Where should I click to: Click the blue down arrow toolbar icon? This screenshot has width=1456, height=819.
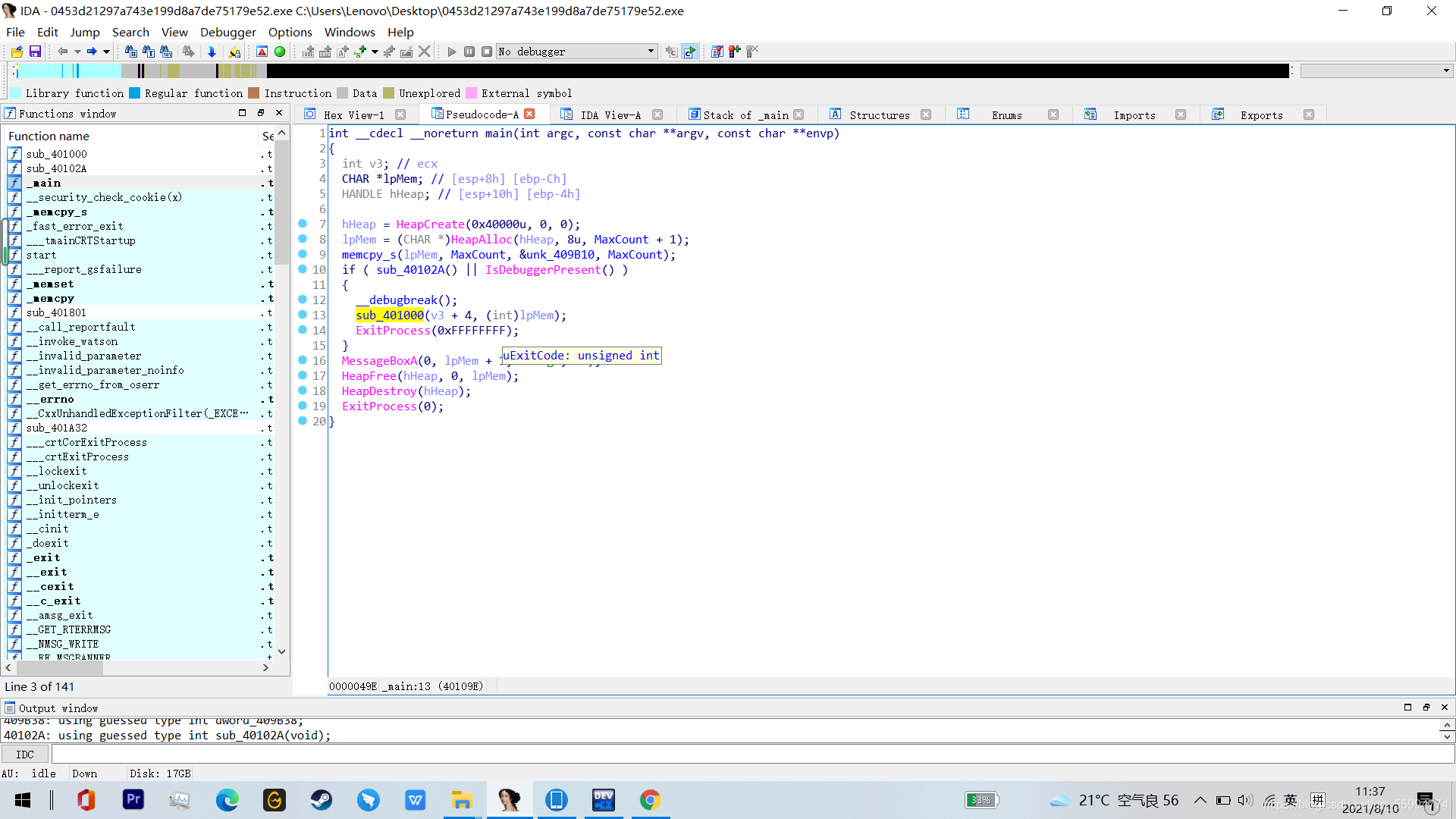tap(212, 52)
